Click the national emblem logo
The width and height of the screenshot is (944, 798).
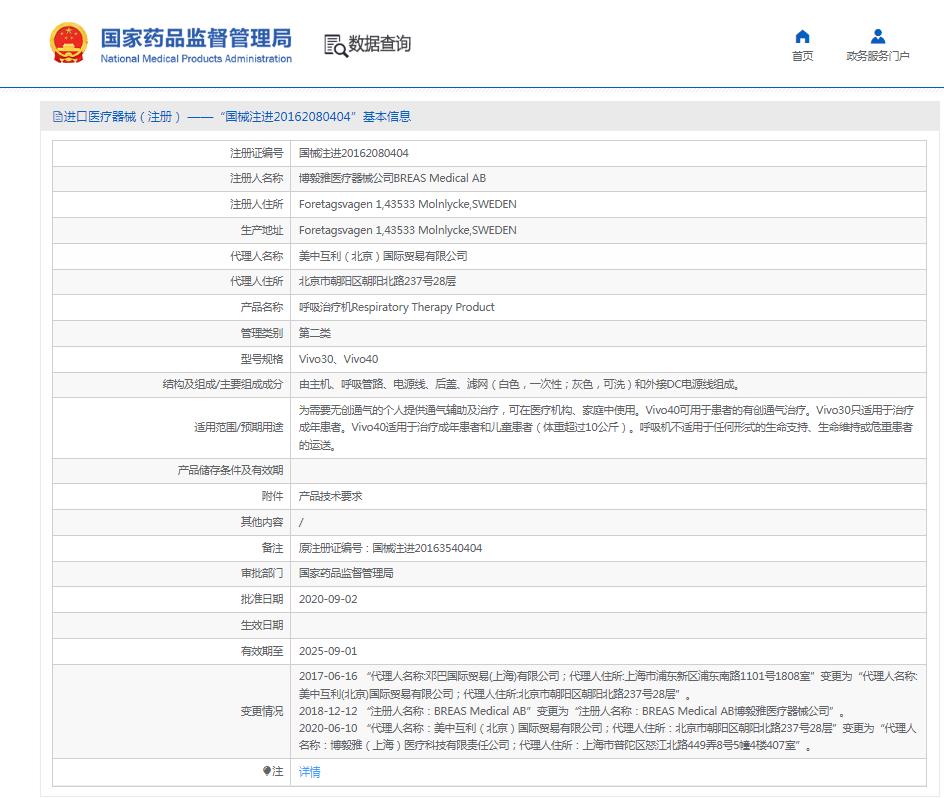coord(69,44)
